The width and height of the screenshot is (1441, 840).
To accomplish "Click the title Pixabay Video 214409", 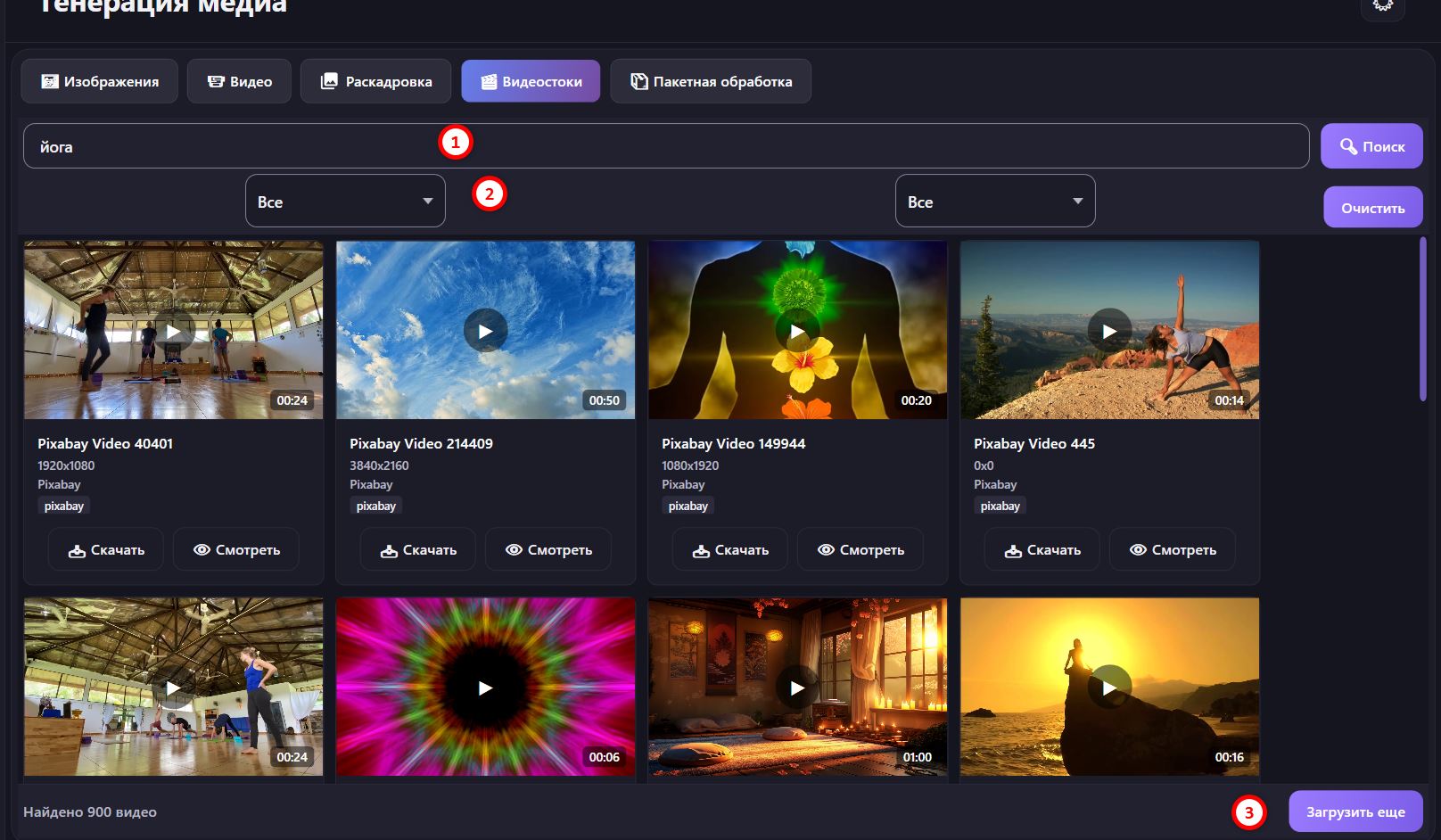I will [x=421, y=443].
